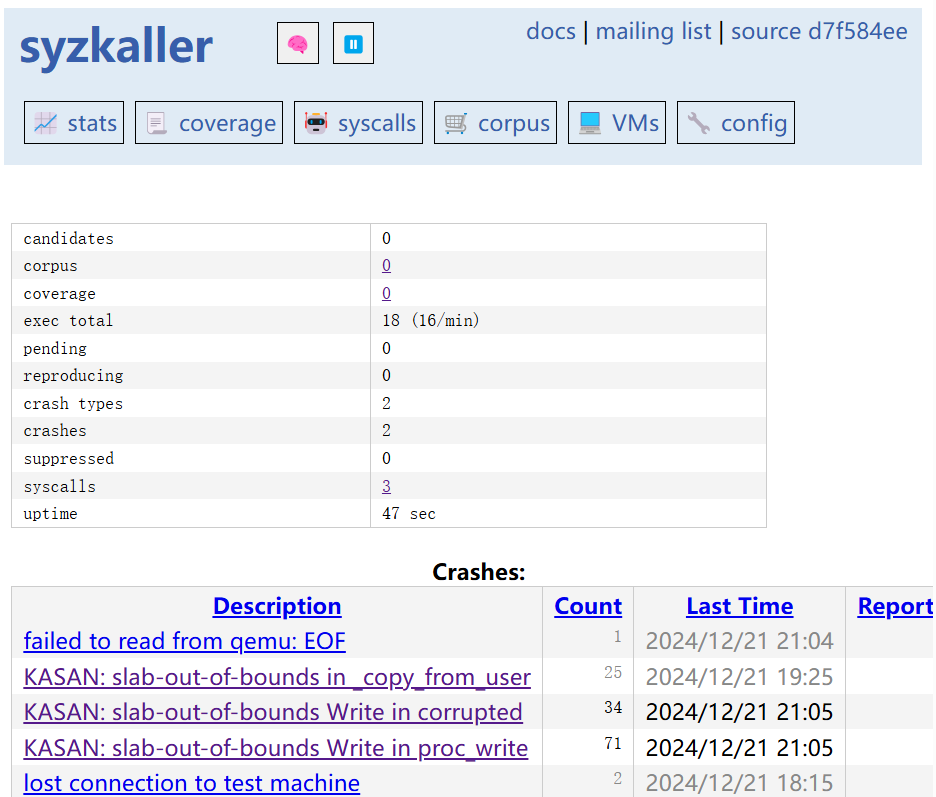Click the coverage document icon

[x=157, y=123]
